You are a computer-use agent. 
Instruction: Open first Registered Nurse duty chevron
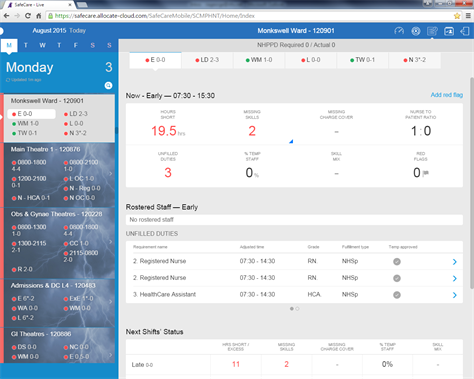point(455,262)
